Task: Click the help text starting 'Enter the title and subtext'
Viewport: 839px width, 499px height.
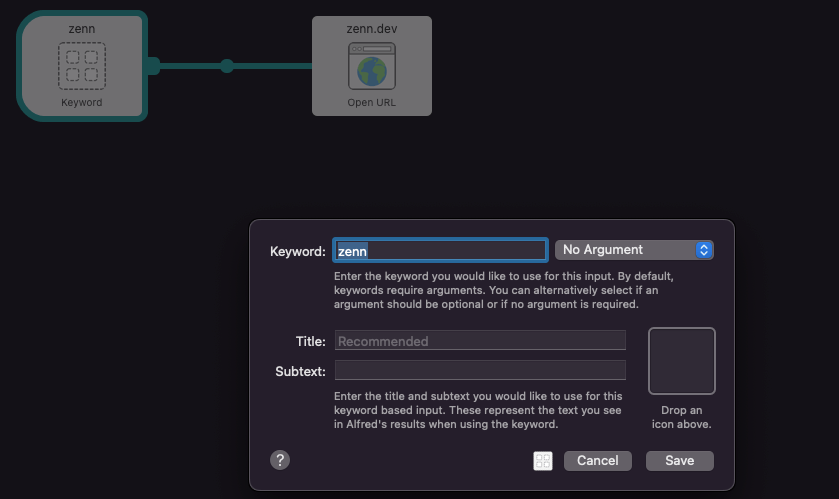Action: point(478,410)
